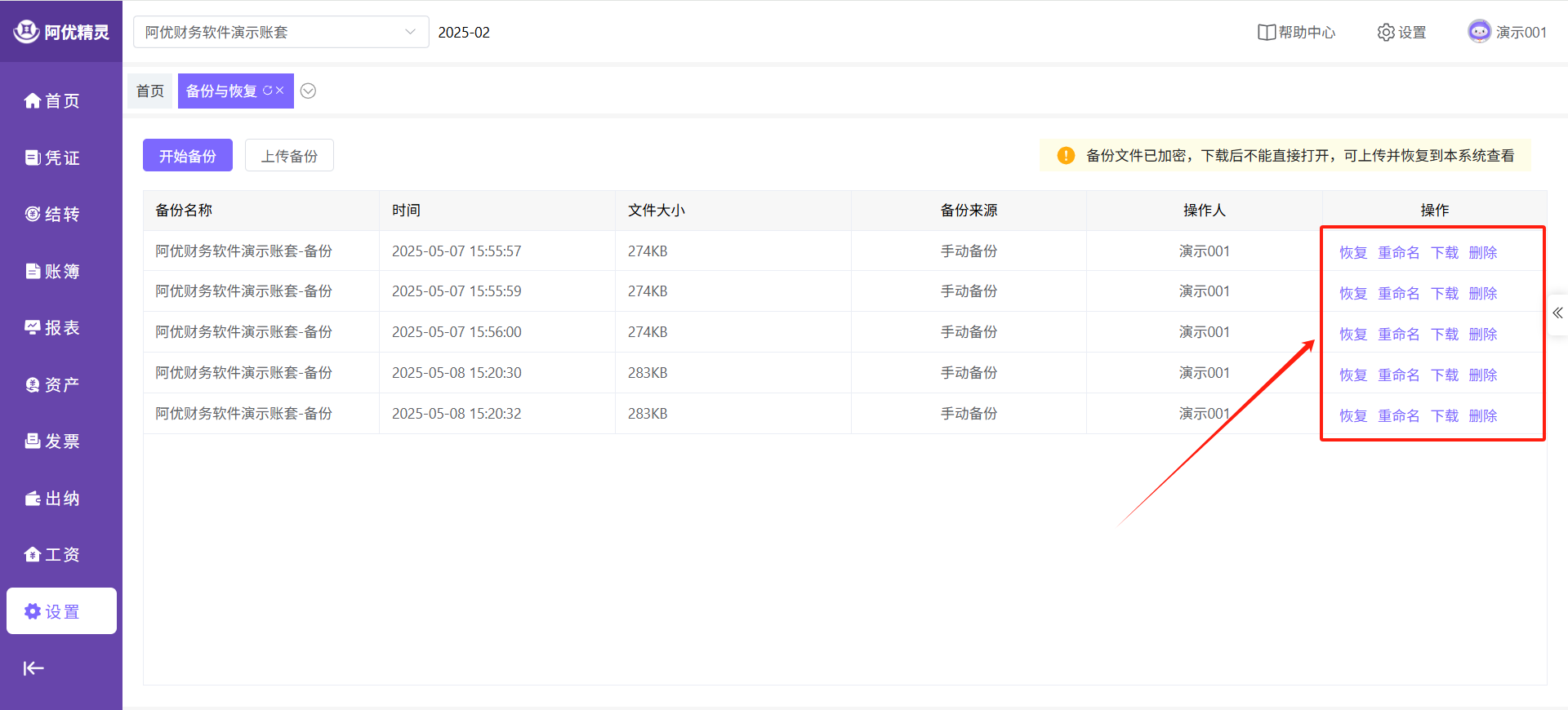
Task: Select 账簿 in sidebar menu
Action: [53, 271]
